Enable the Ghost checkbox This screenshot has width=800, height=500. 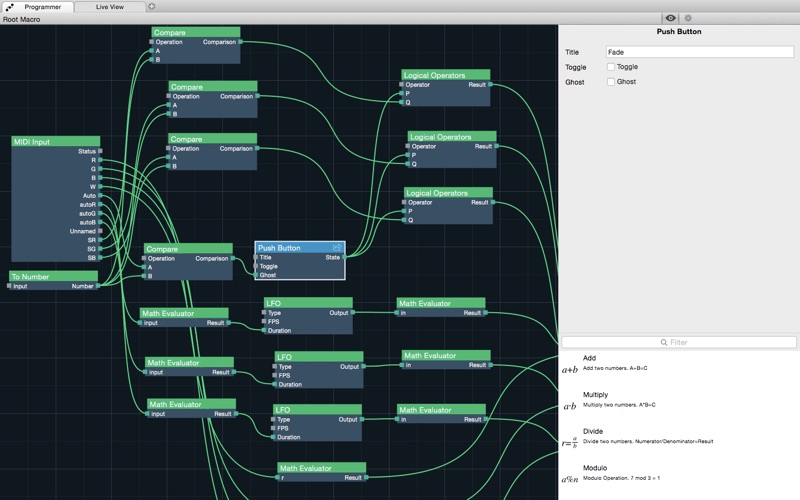(x=611, y=82)
